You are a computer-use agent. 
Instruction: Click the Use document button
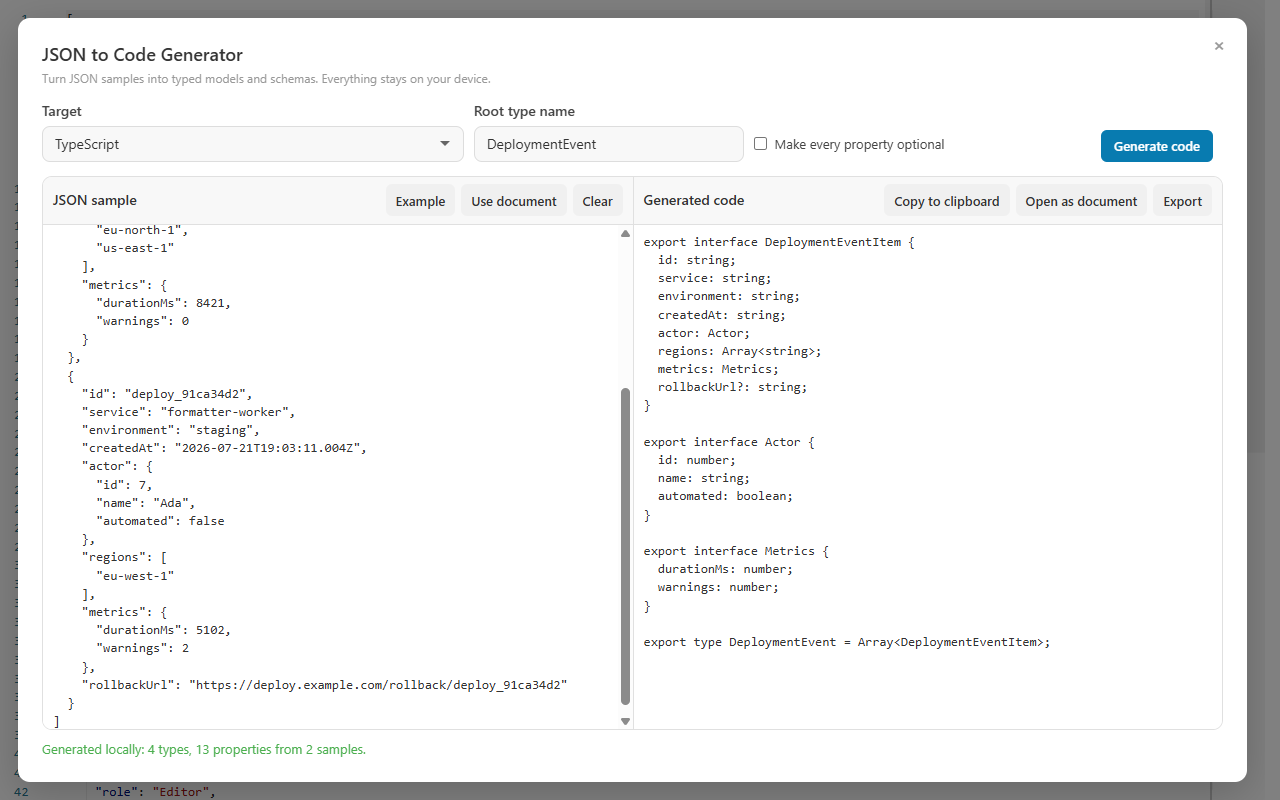tap(514, 201)
